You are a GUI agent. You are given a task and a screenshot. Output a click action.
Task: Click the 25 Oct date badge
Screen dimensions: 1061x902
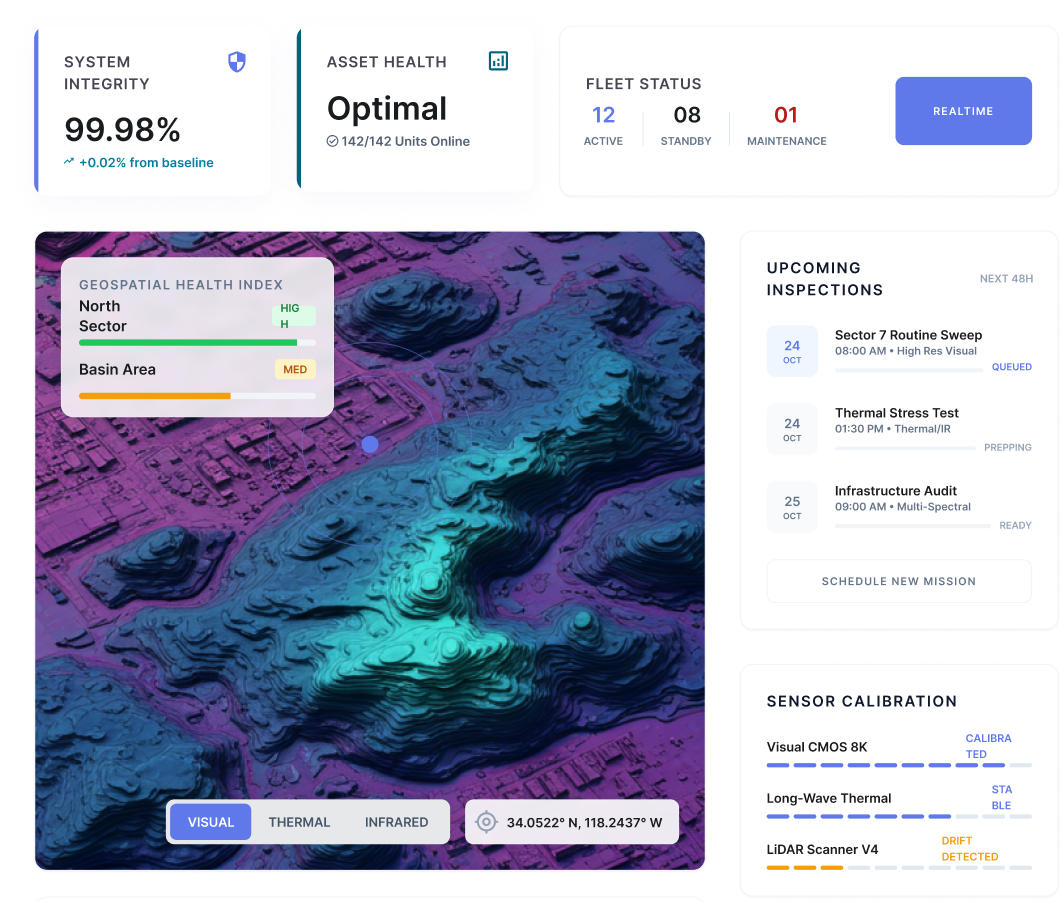coord(792,507)
